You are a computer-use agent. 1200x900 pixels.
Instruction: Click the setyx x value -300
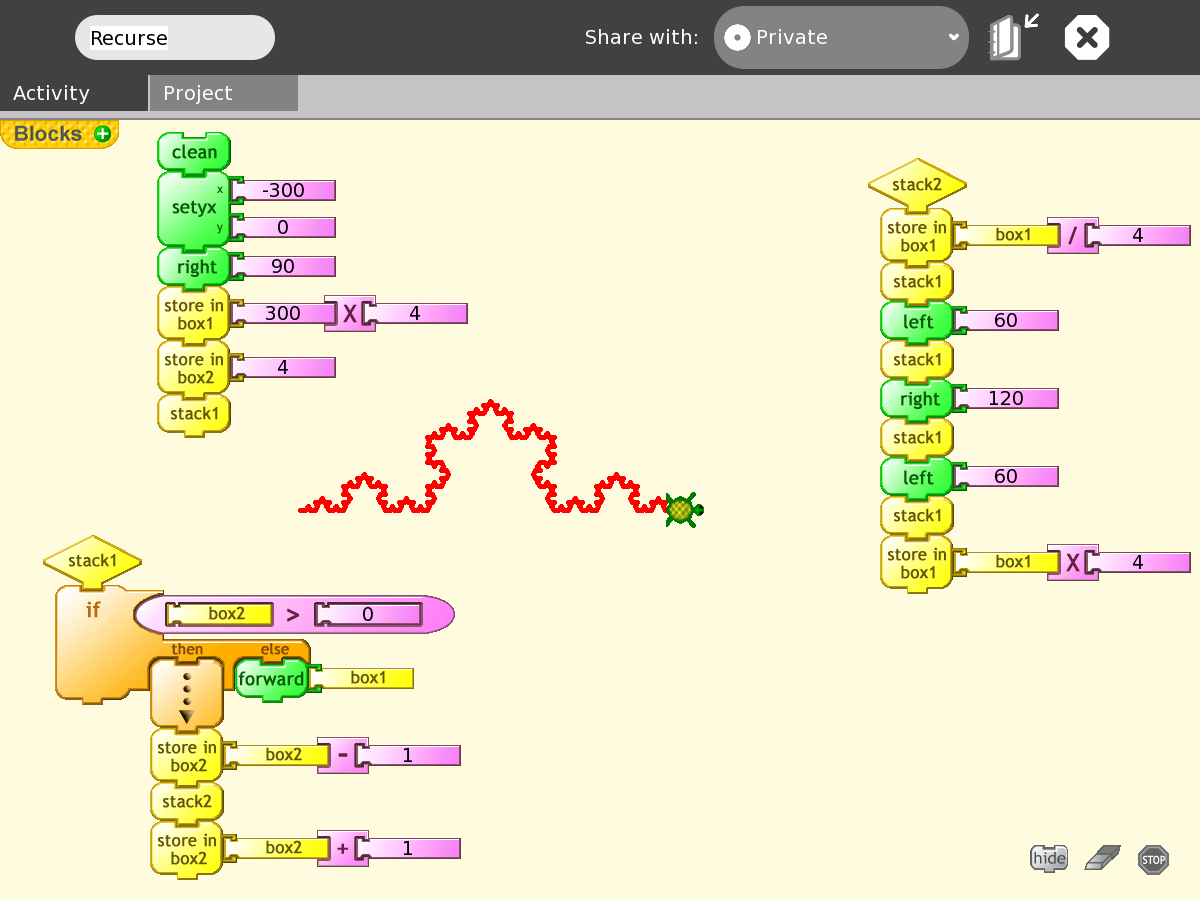284,190
